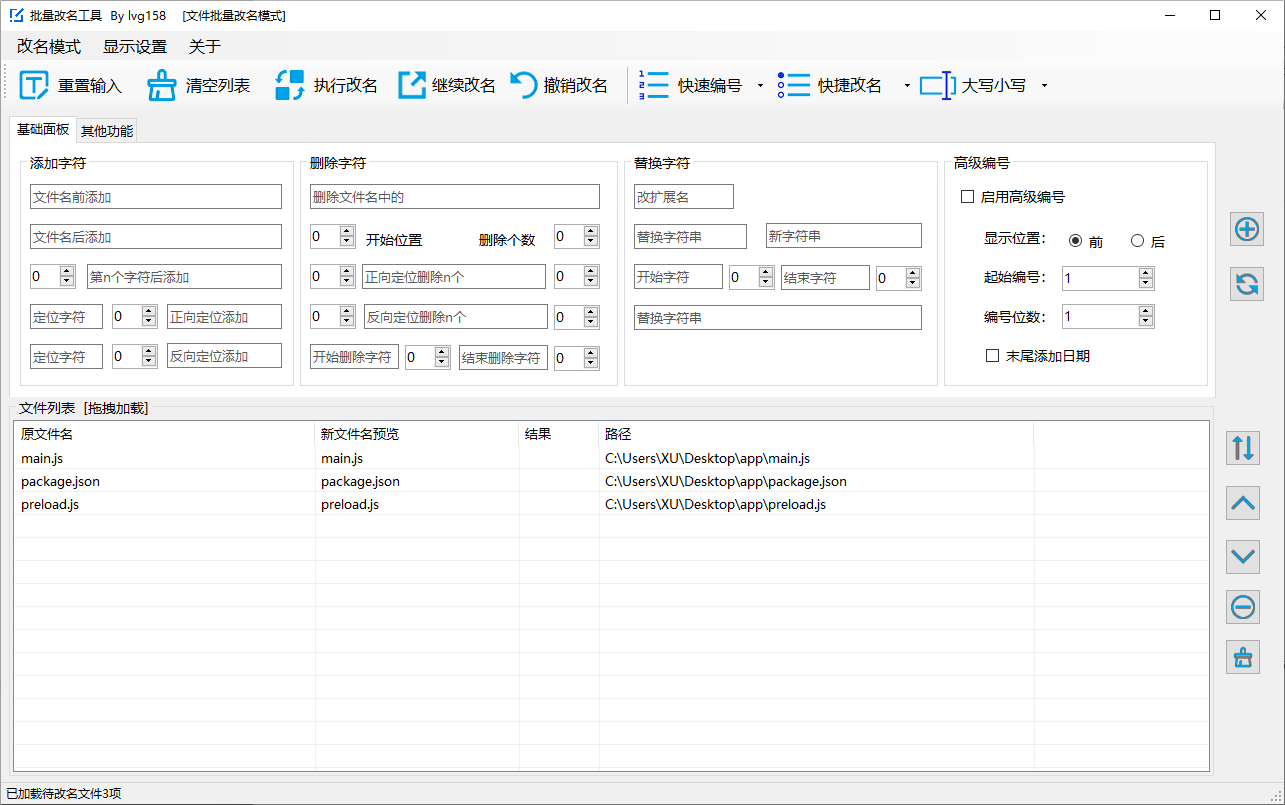This screenshot has height=805, width=1285.
Task: Enable the 启用高级编号 checkbox
Action: pos(967,197)
